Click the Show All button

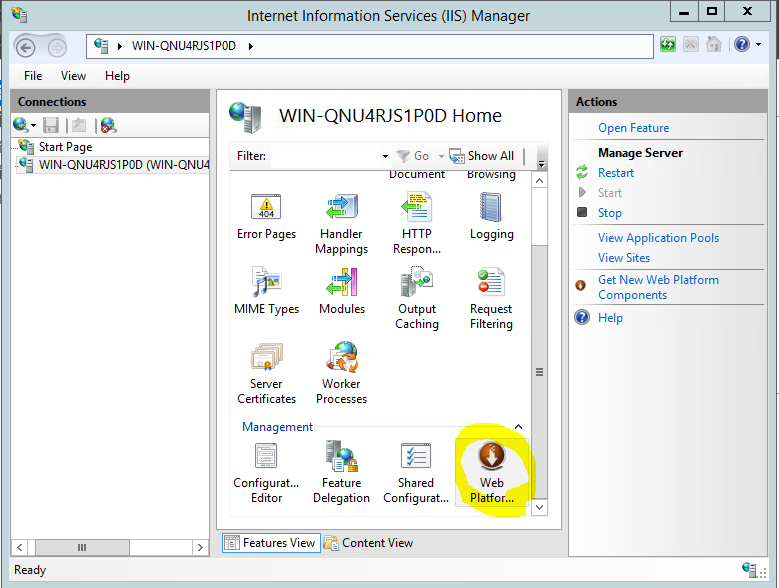pos(481,156)
